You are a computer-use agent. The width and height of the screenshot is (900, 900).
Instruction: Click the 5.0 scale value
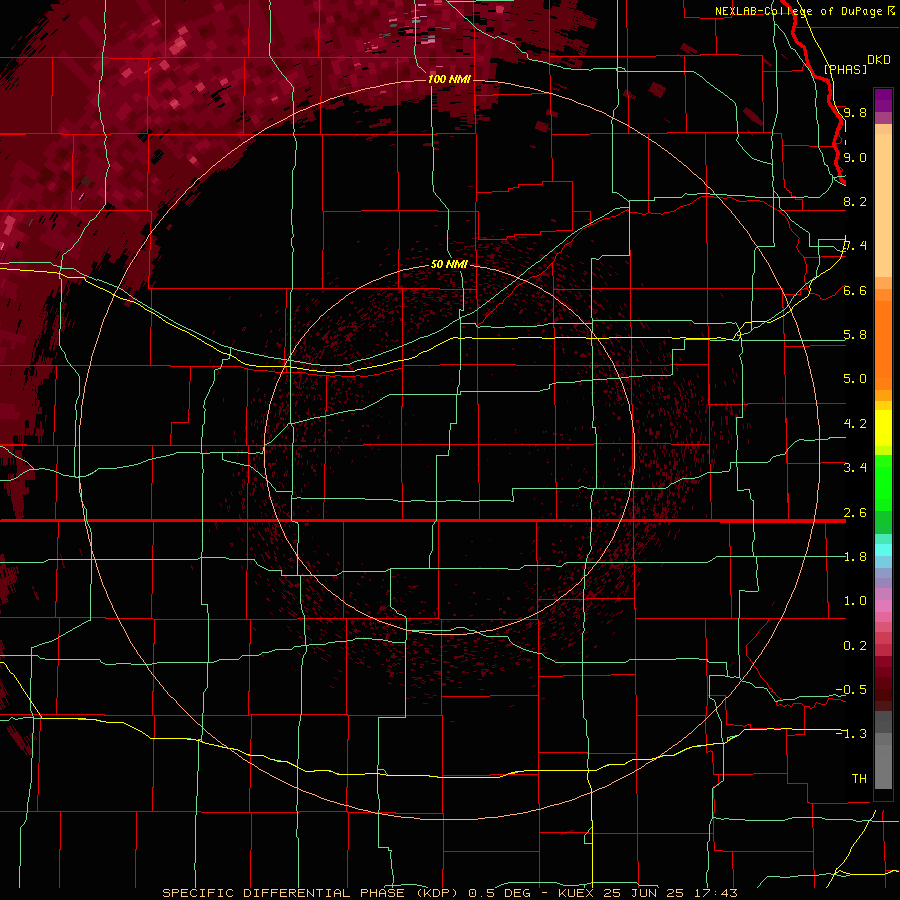click(855, 379)
